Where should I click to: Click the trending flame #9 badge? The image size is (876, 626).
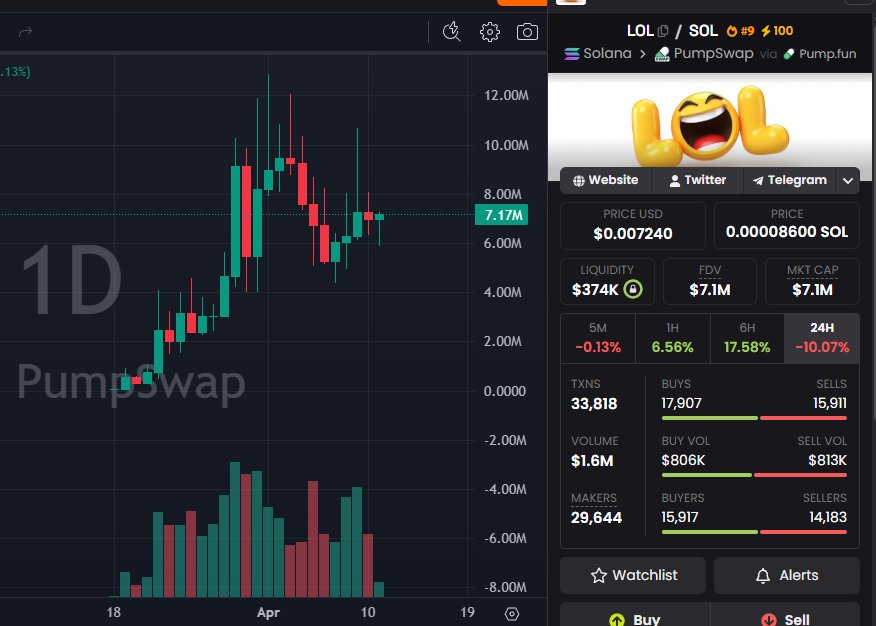tap(740, 31)
